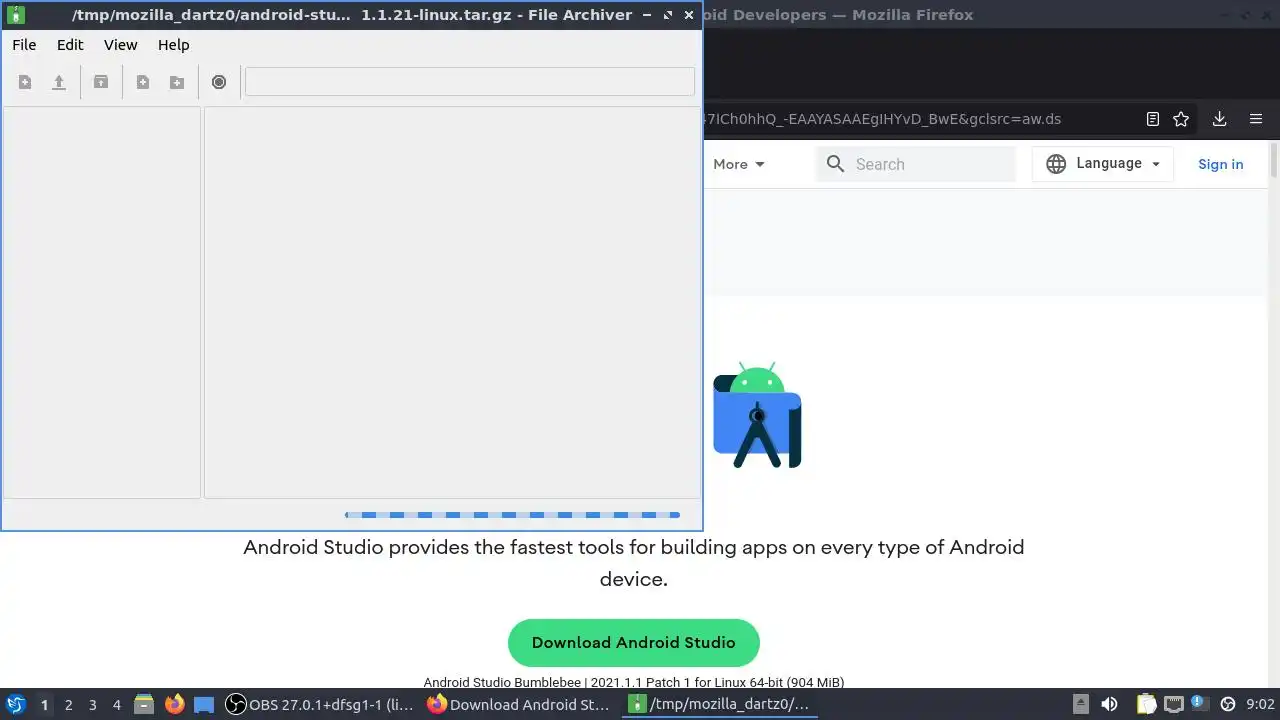Click the network connection tray icon

(1173, 704)
